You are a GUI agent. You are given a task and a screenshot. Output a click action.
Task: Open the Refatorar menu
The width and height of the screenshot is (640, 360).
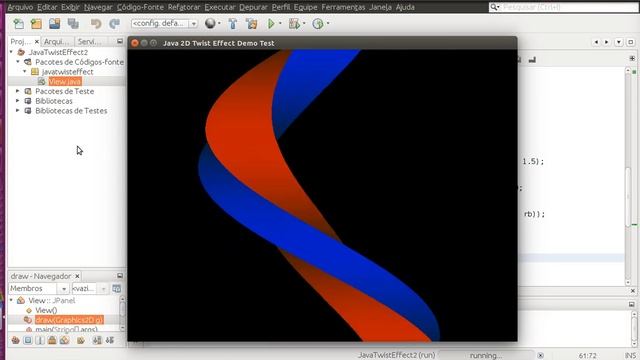click(x=184, y=7)
